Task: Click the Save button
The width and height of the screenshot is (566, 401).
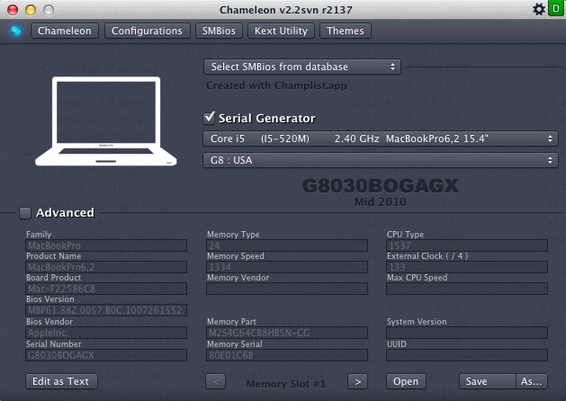Action: pyautogui.click(x=487, y=382)
